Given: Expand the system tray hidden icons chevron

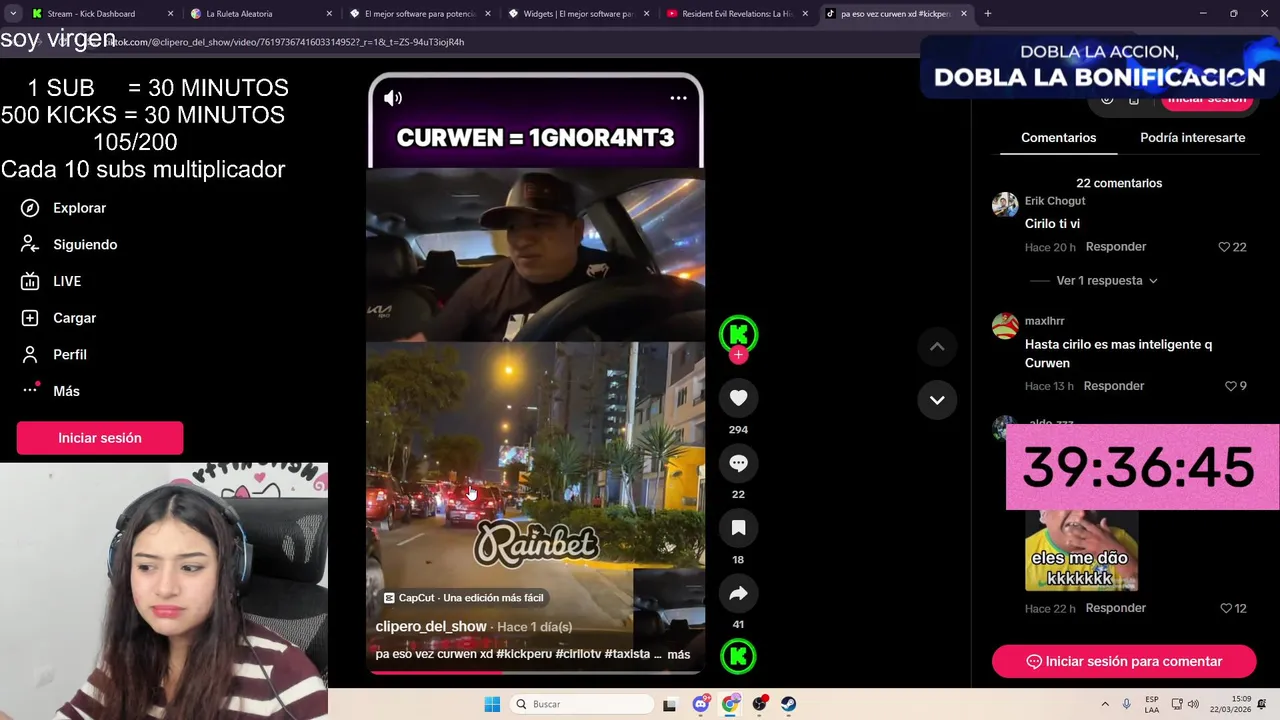Looking at the screenshot, I should pyautogui.click(x=1105, y=704).
